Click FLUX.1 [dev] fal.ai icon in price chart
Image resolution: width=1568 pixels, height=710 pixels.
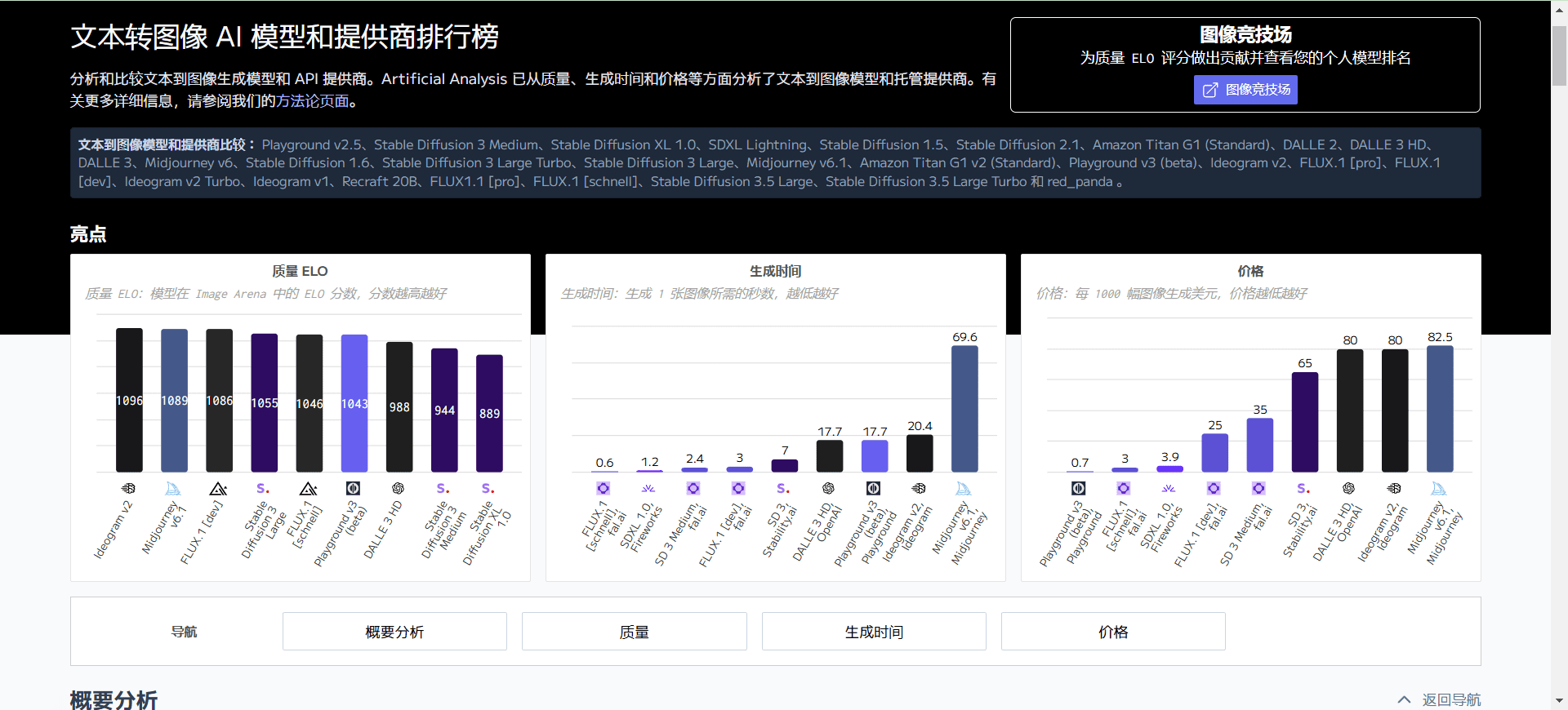coord(1214,488)
